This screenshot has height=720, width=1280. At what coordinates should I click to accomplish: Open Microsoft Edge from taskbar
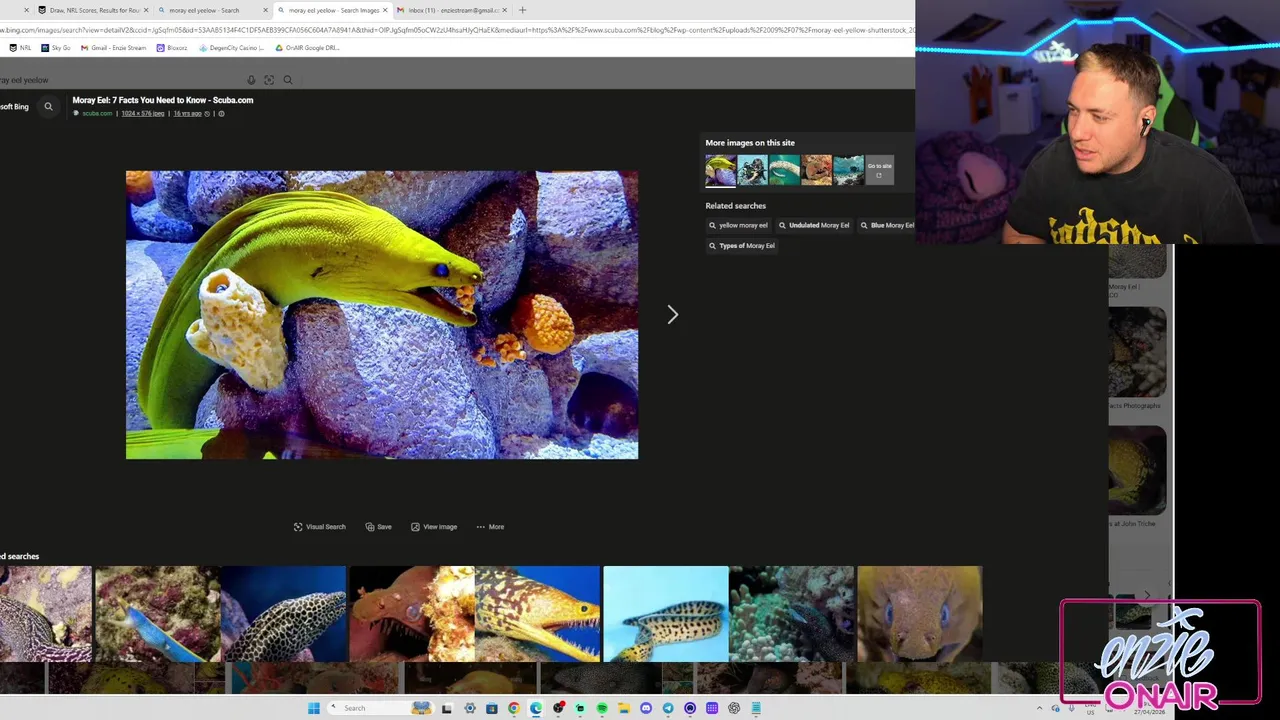tap(535, 708)
